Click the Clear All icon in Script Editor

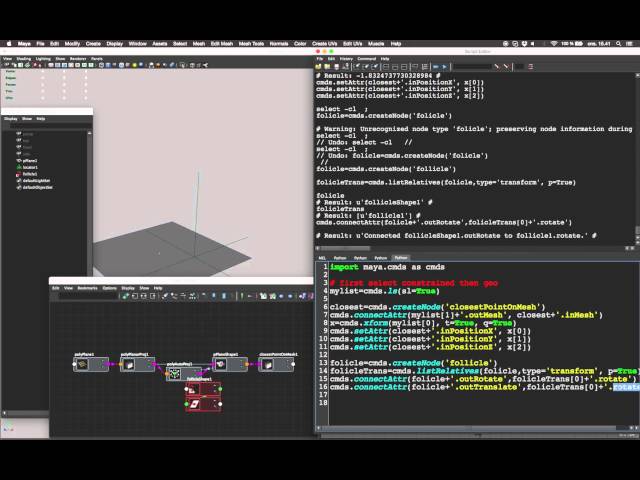click(375, 67)
